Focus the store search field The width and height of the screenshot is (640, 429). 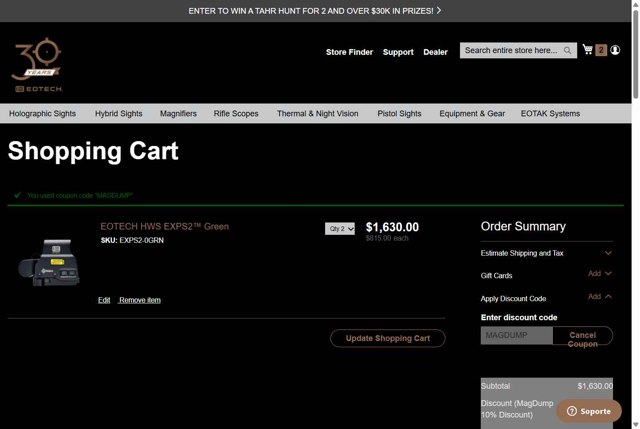(518, 50)
